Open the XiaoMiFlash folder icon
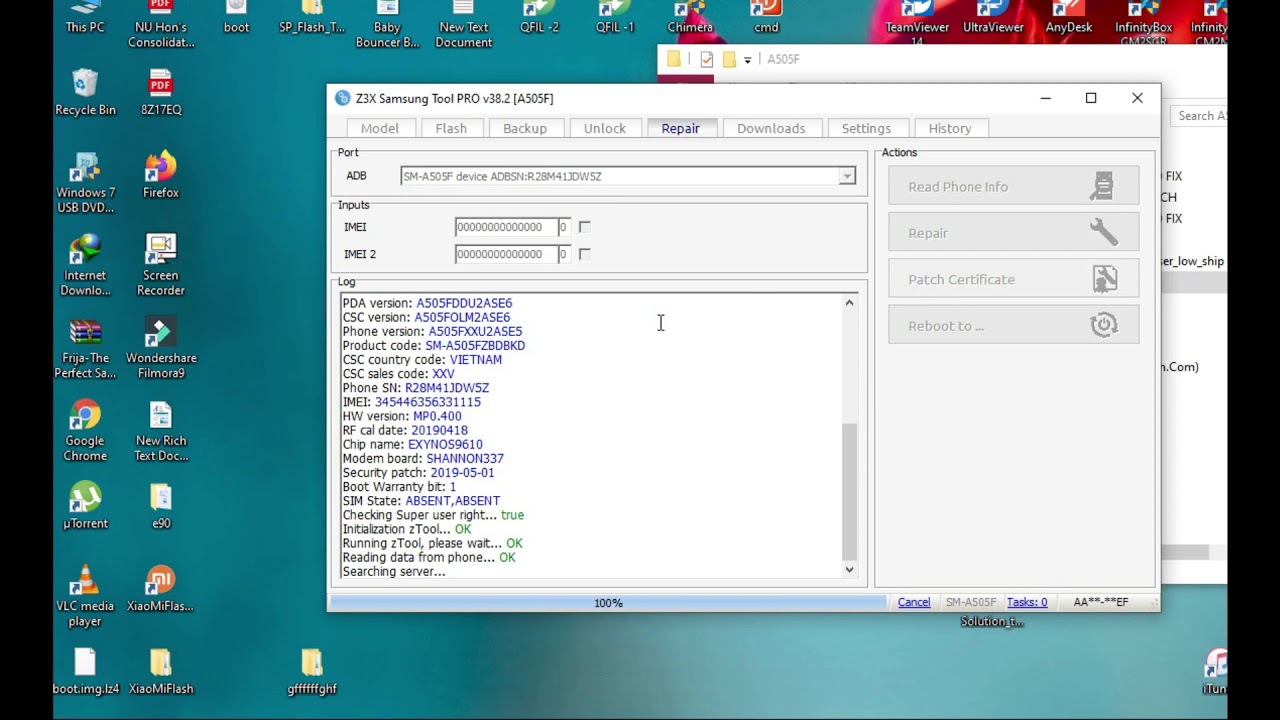This screenshot has height=720, width=1280. [161, 671]
